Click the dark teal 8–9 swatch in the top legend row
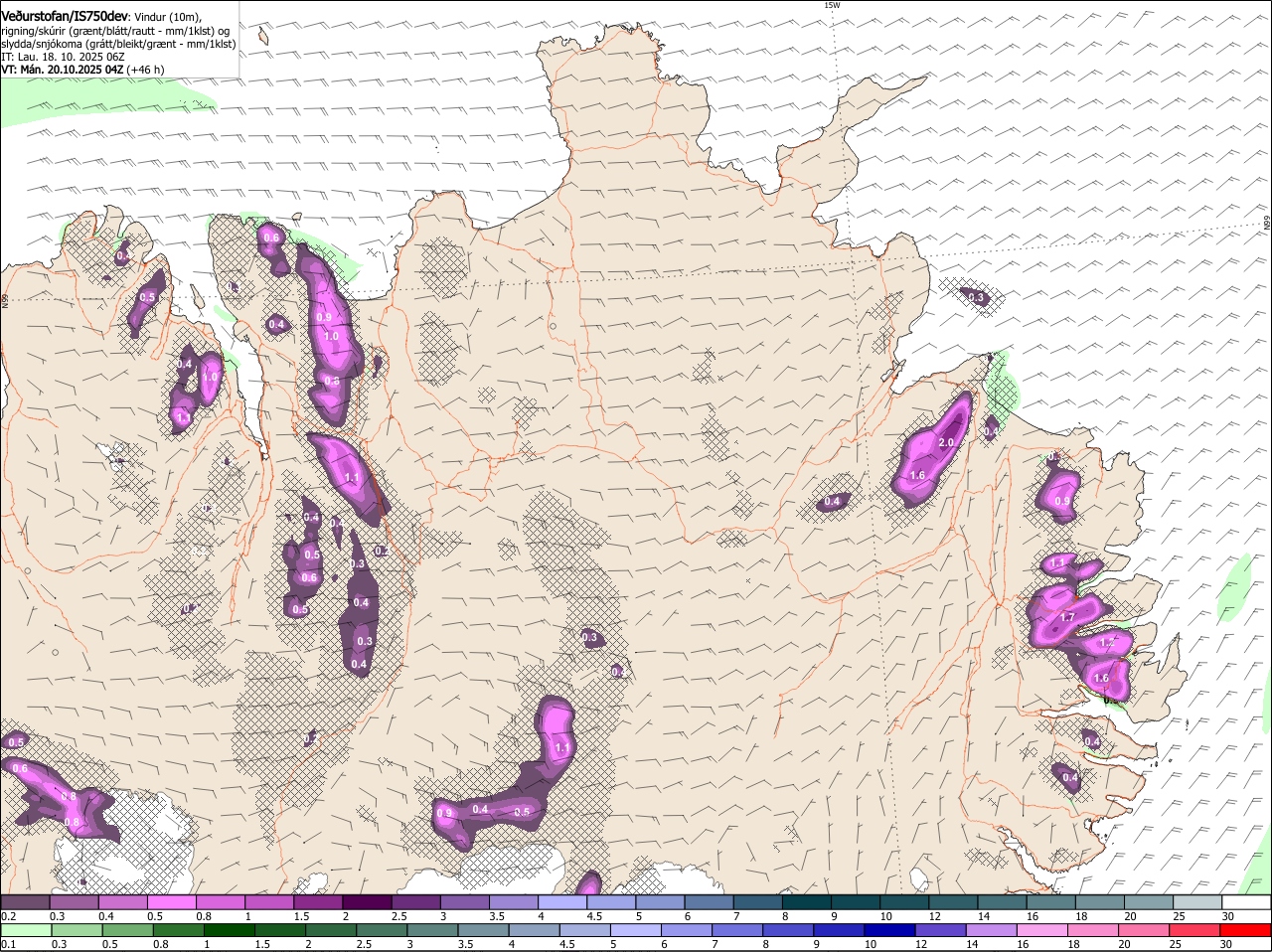The width and height of the screenshot is (1272, 952). point(808,902)
